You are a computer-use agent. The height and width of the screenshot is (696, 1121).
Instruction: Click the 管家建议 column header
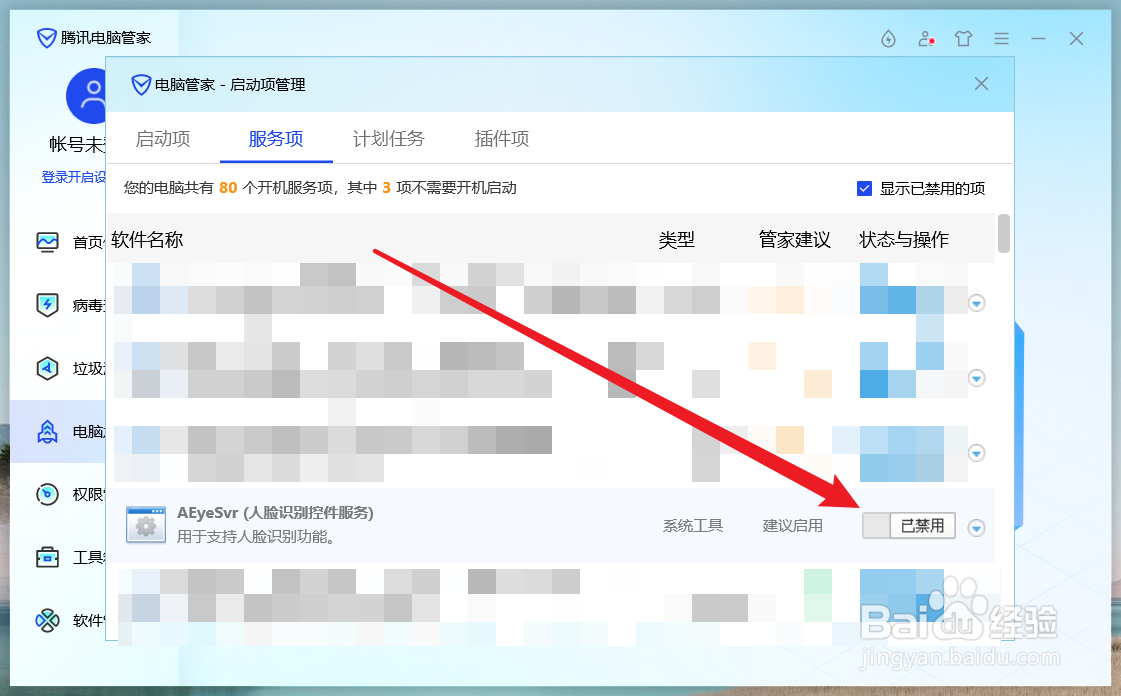pos(794,240)
